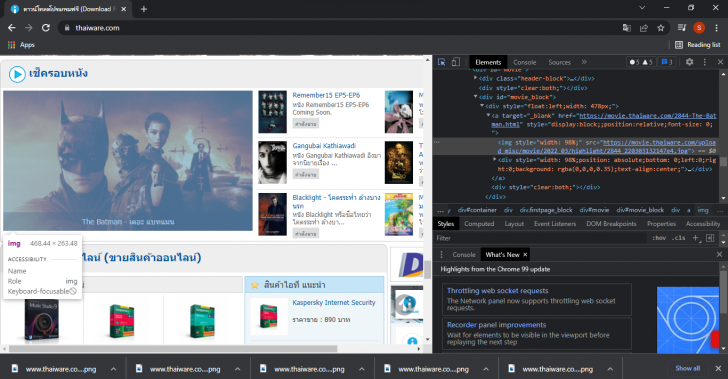Close the What's New drawer tab
The width and height of the screenshot is (728, 379).
pyautogui.click(x=525, y=255)
